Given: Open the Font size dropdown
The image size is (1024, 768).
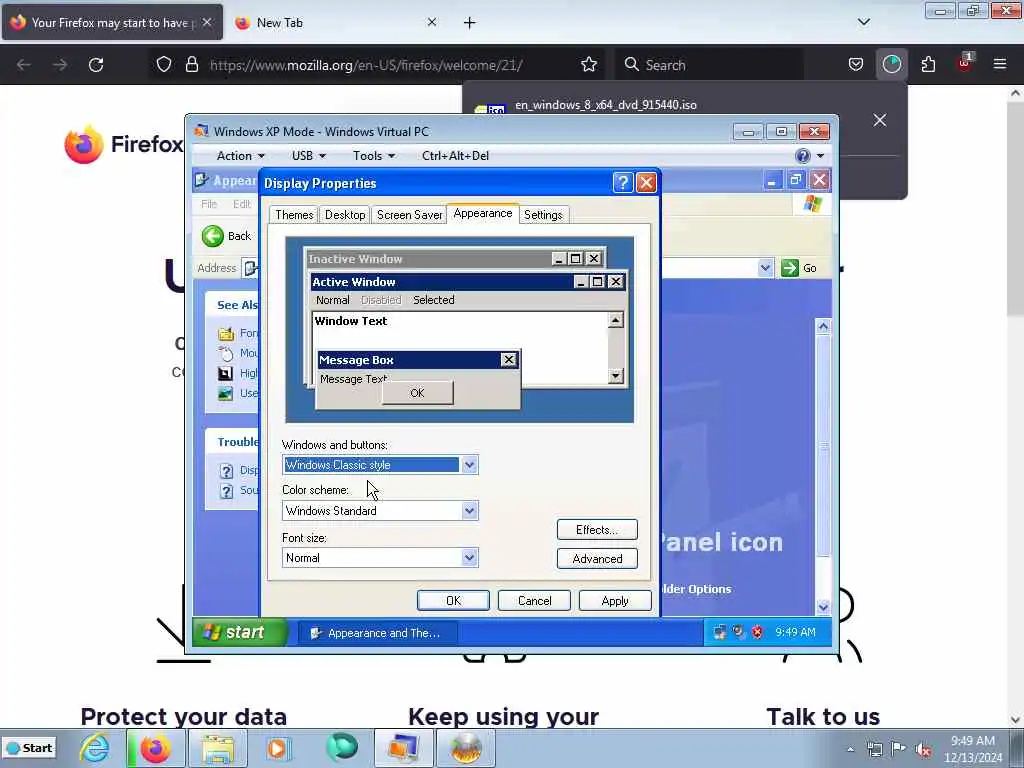Looking at the screenshot, I should point(469,558).
